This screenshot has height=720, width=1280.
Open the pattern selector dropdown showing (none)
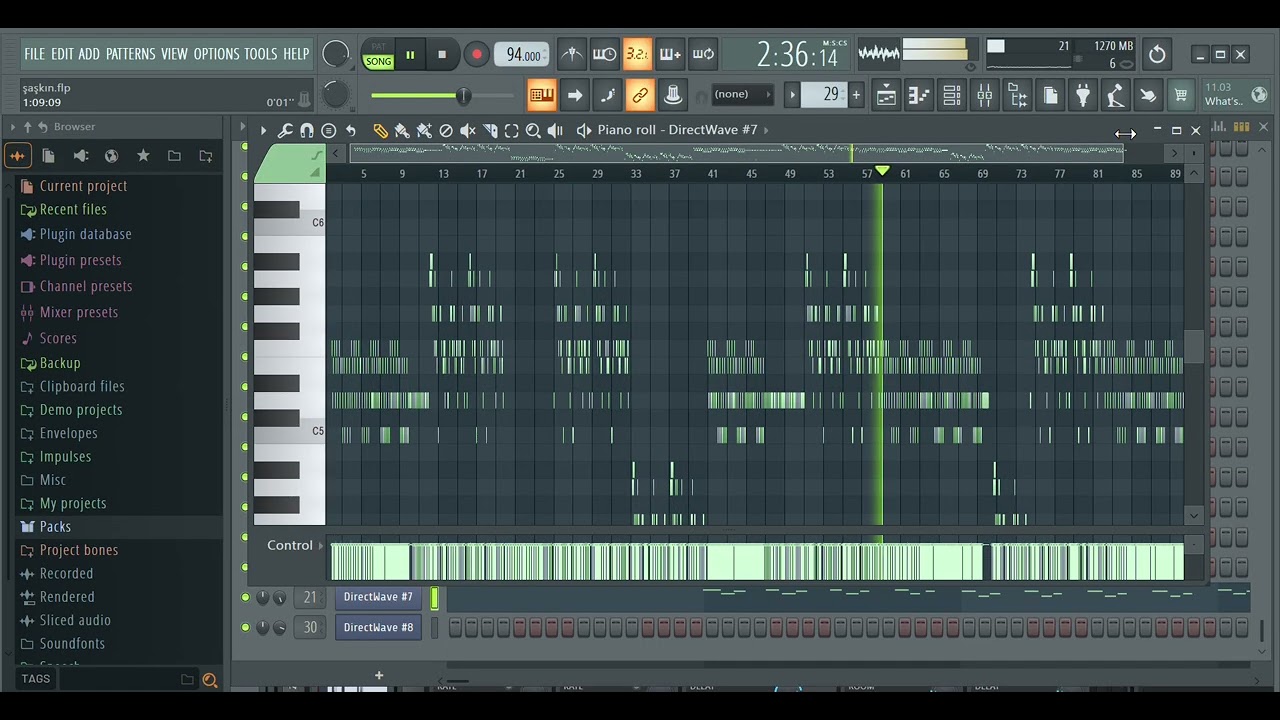coord(741,95)
